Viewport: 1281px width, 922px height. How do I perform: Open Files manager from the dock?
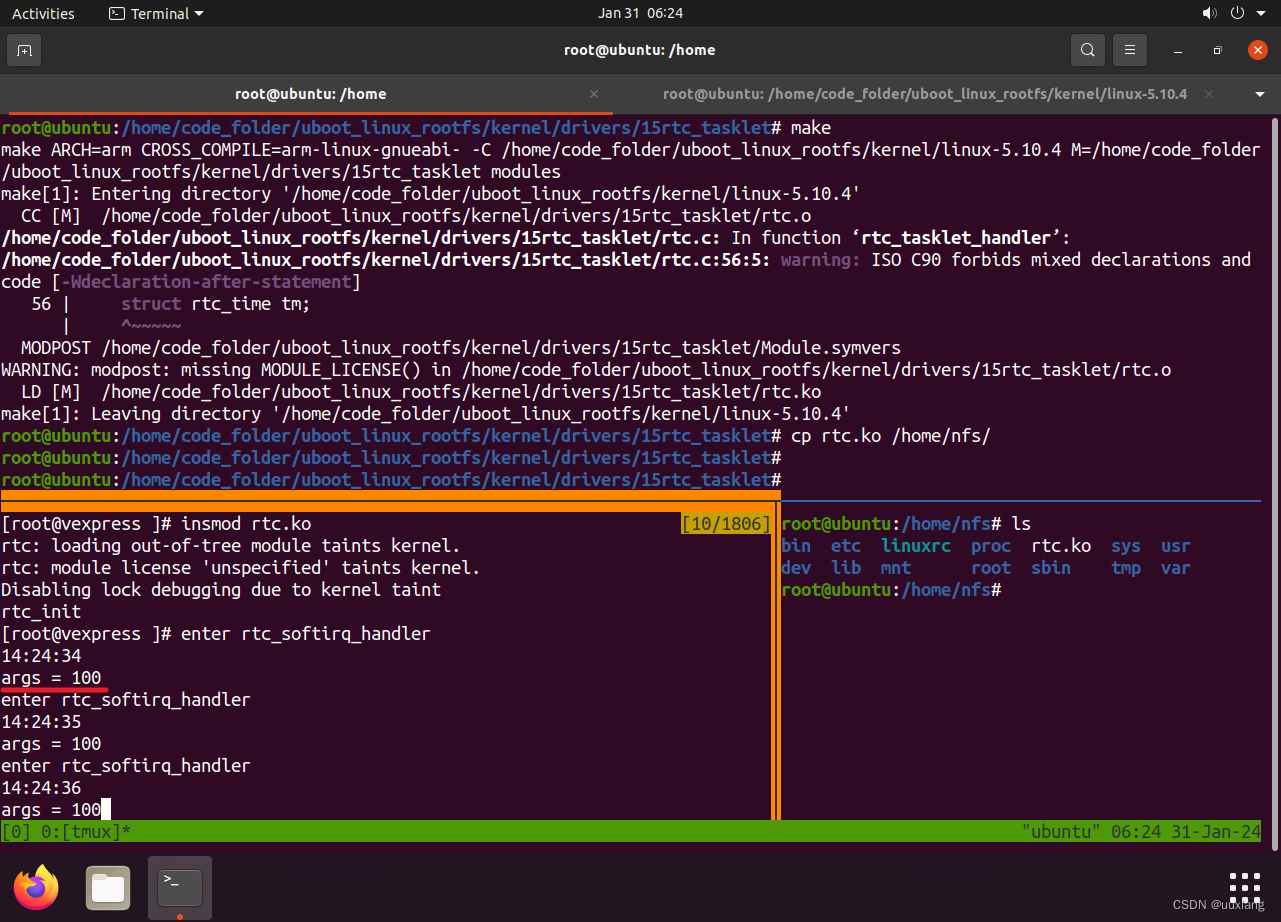(108, 887)
